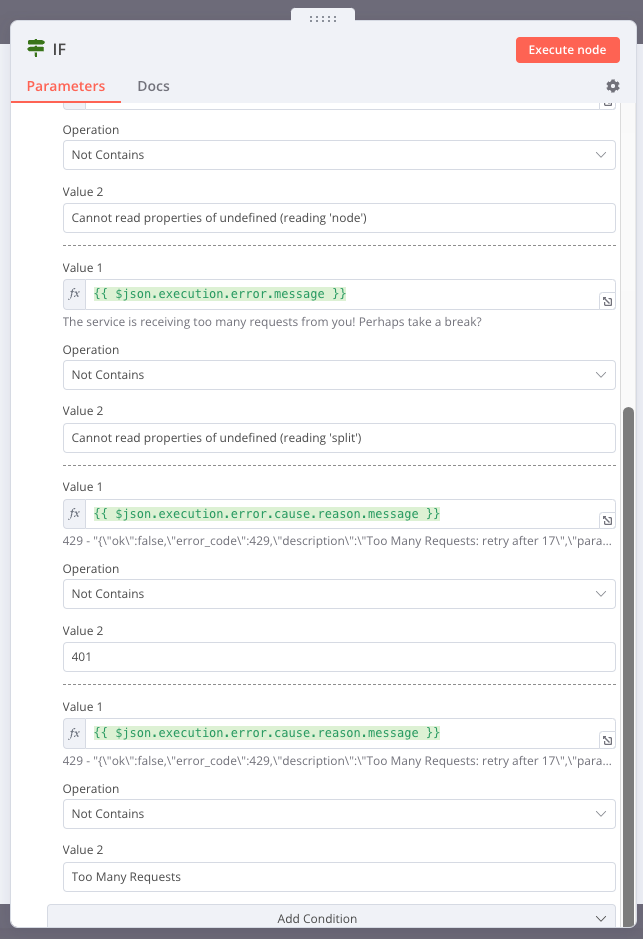The width and height of the screenshot is (643, 939).
Task: Grab the drag handle dots at top
Action: [x=323, y=19]
